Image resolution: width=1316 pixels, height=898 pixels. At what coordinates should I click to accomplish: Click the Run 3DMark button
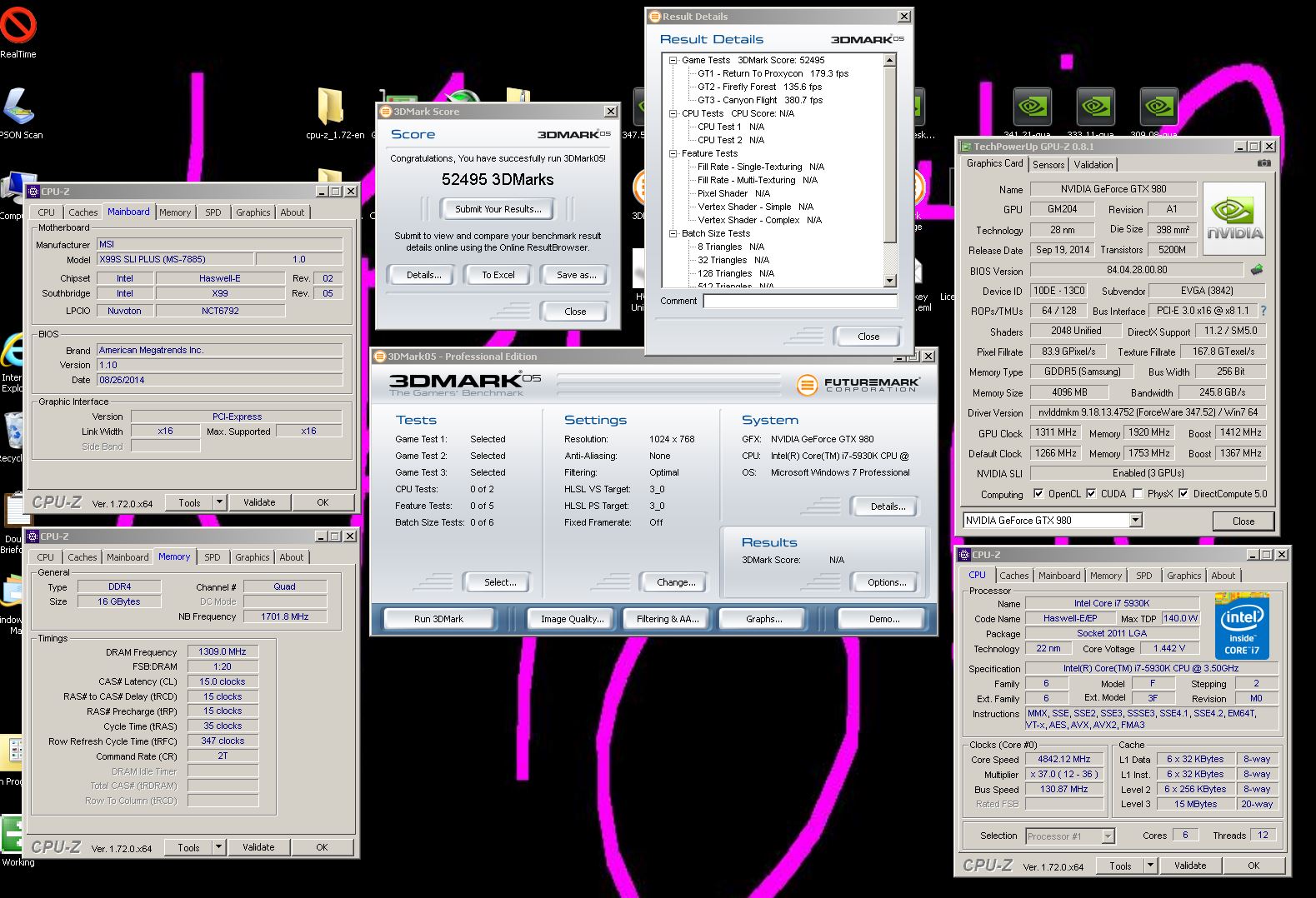point(438,619)
